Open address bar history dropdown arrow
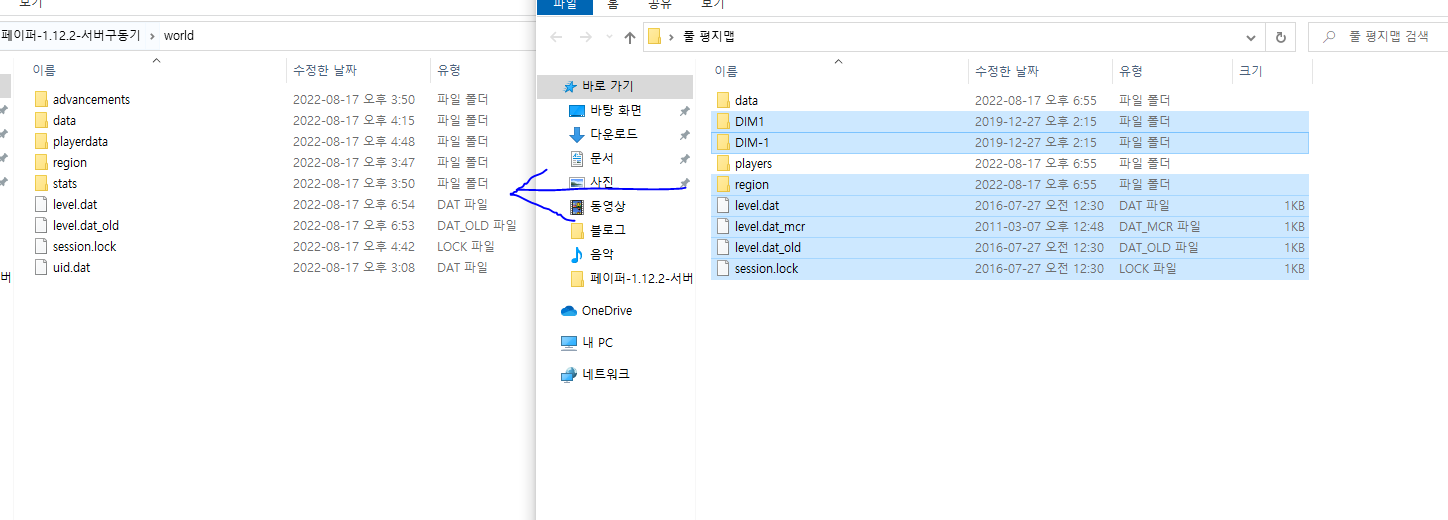The image size is (1448, 520). tap(1251, 37)
